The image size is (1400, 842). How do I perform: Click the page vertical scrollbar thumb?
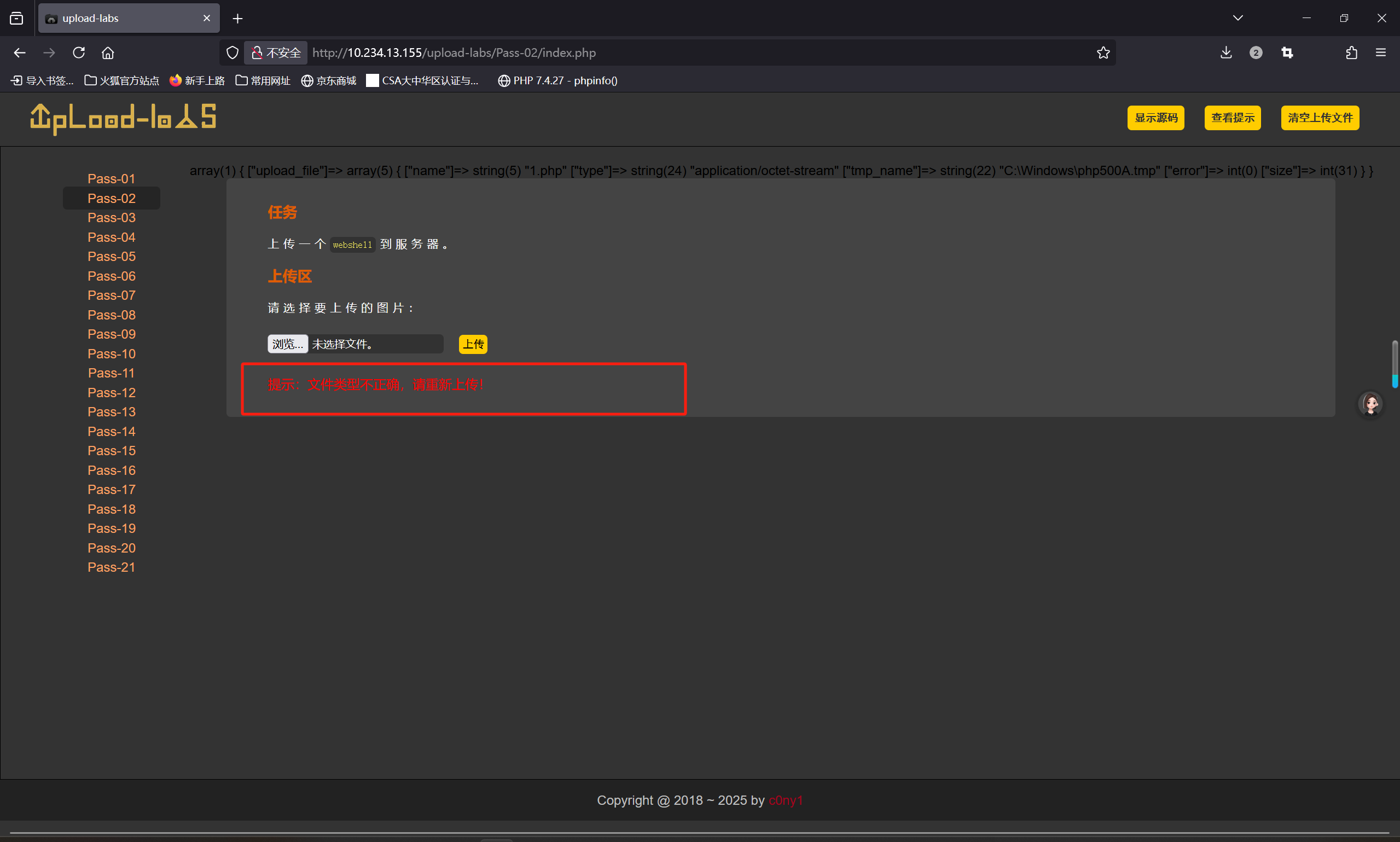click(1395, 363)
